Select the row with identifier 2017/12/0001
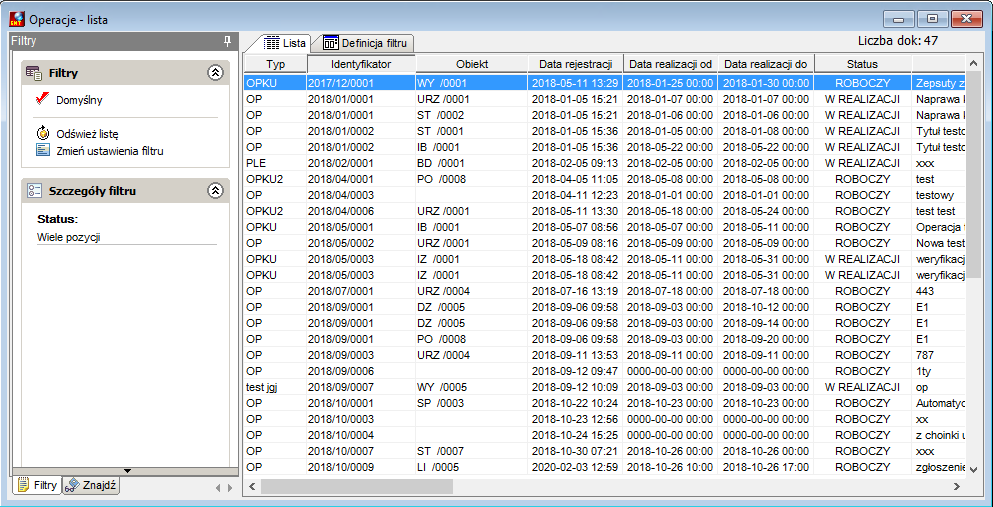The width and height of the screenshot is (993, 507). point(604,83)
